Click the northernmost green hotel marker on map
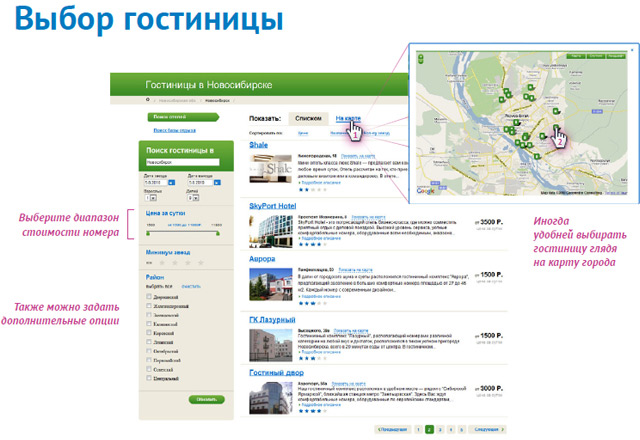 pos(531,87)
